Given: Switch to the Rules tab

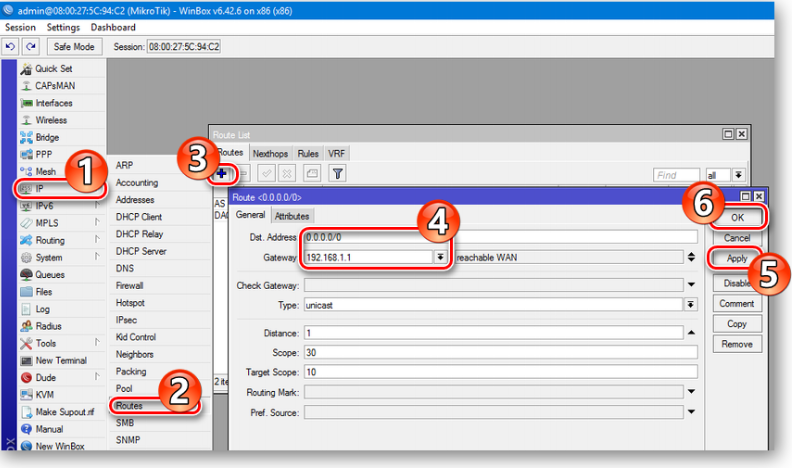Looking at the screenshot, I should point(308,153).
